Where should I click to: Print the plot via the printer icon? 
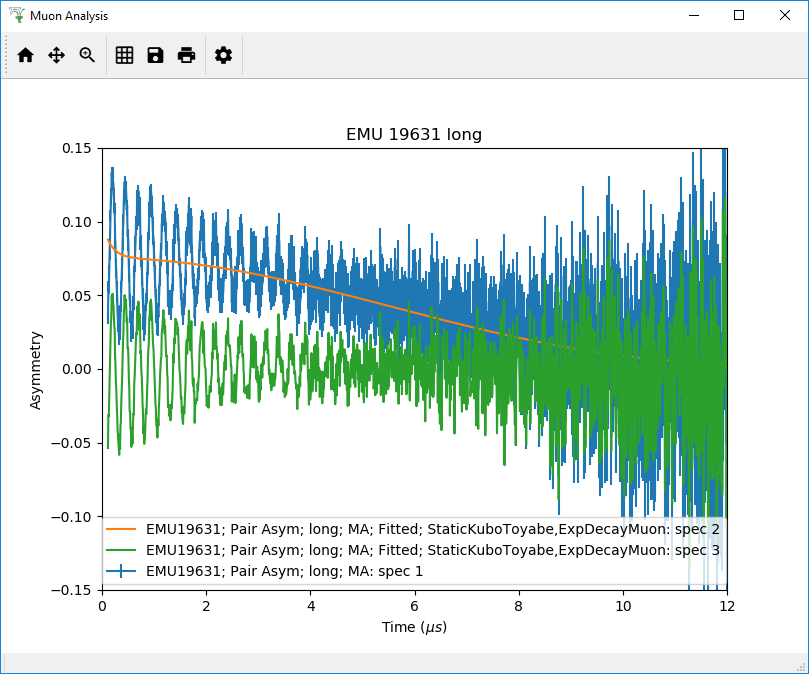[187, 55]
